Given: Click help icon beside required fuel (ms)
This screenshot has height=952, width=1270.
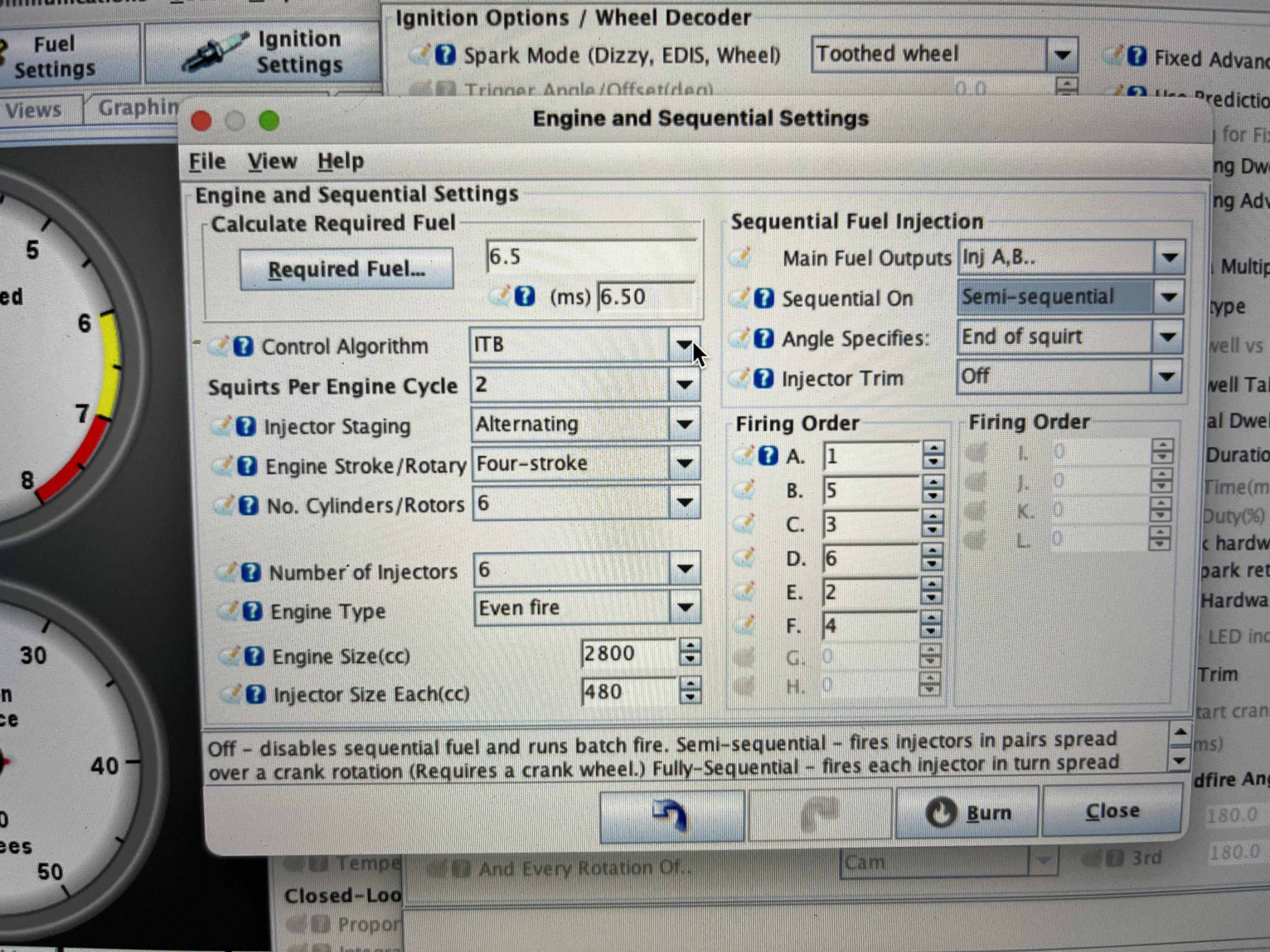Looking at the screenshot, I should tap(524, 297).
